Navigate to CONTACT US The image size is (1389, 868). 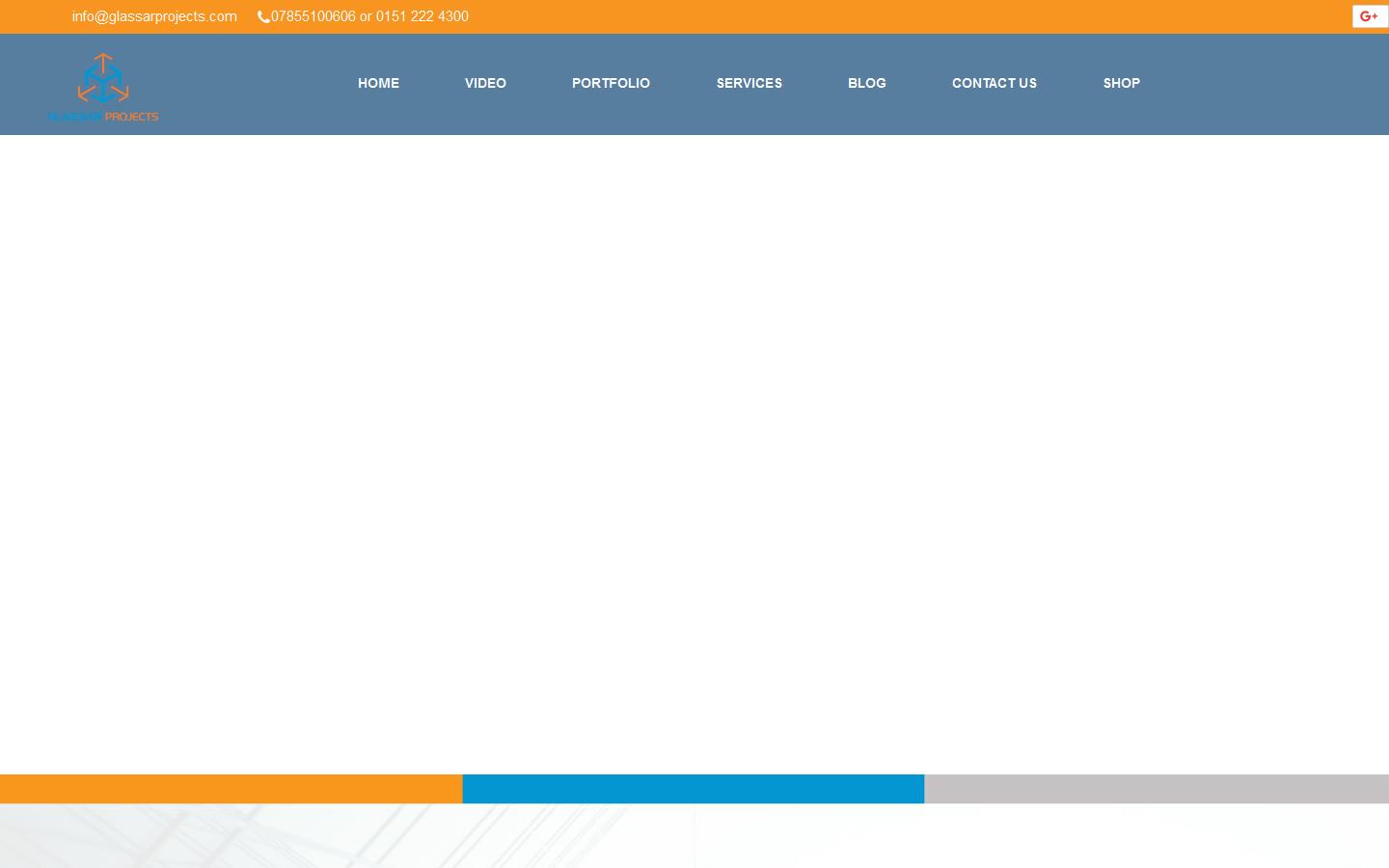click(x=994, y=83)
